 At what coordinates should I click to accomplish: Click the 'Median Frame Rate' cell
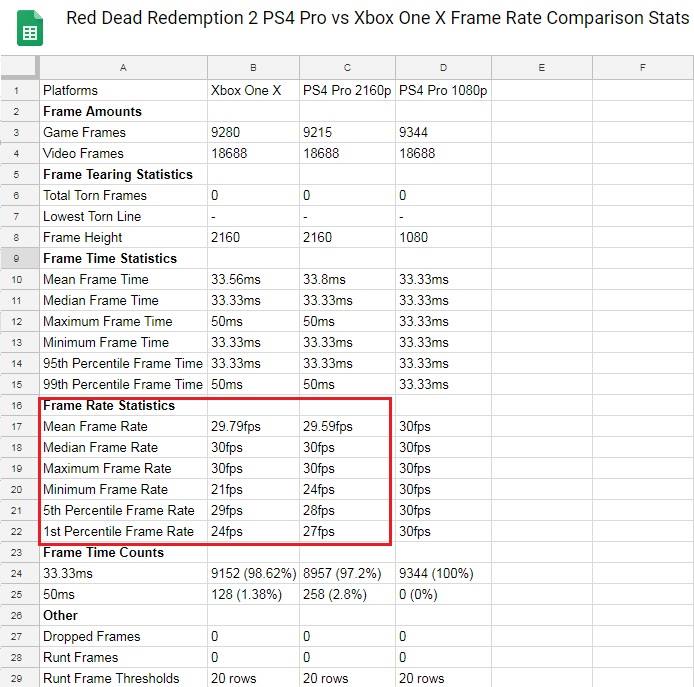(x=123, y=447)
